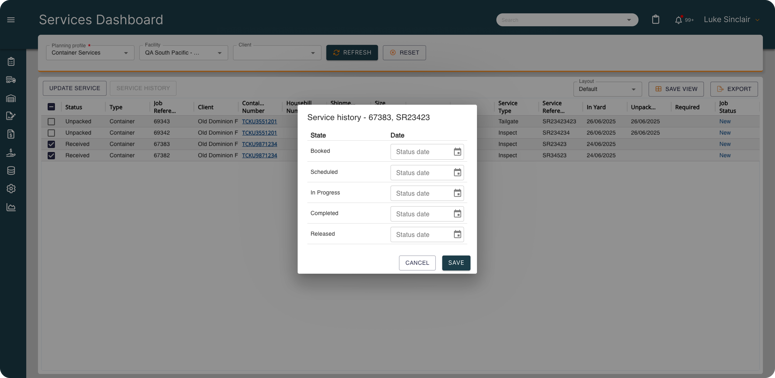775x378 pixels.
Task: Click the Completed status date field
Action: [x=427, y=214]
